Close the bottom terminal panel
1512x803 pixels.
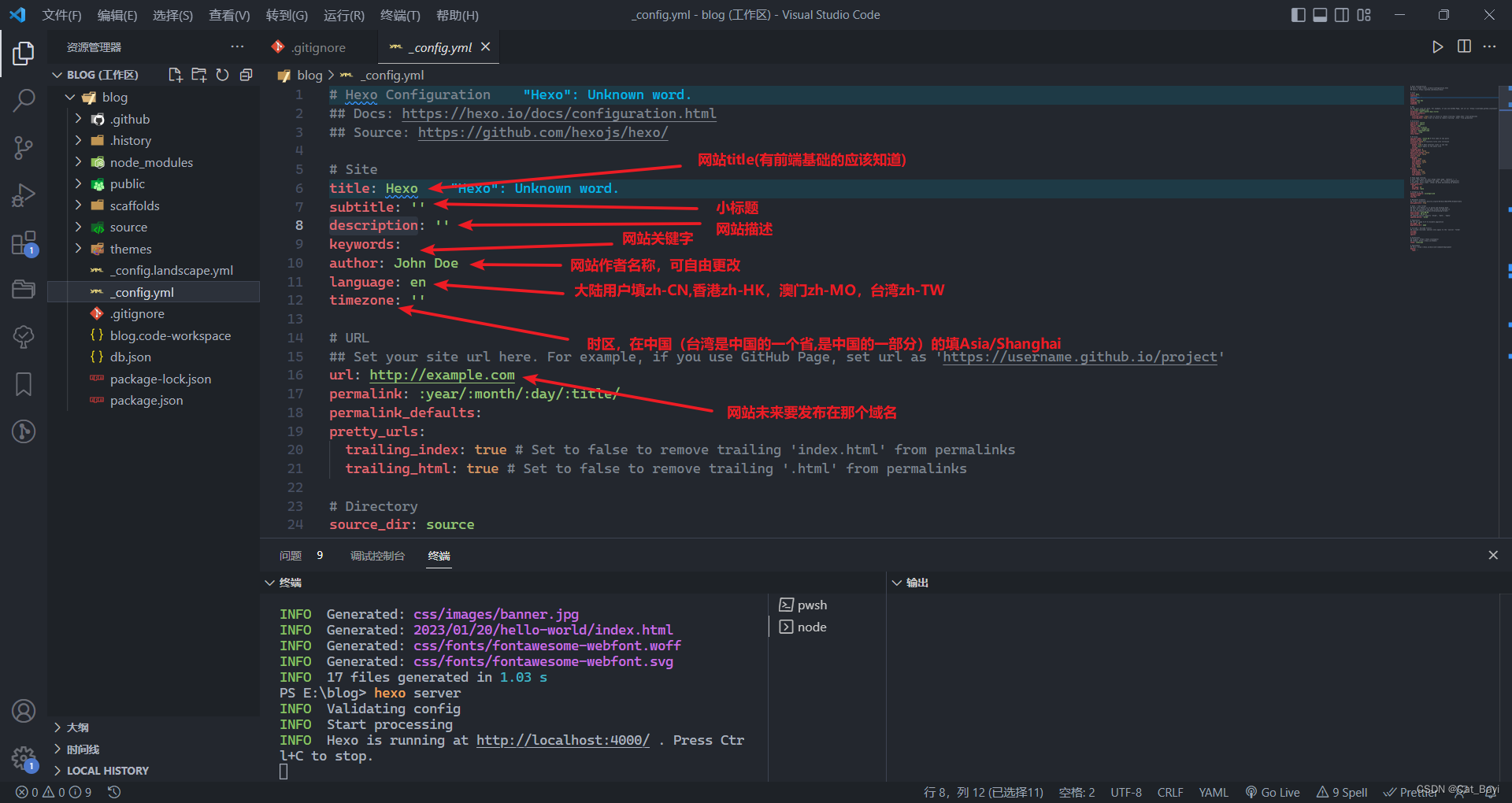pos(1493,555)
